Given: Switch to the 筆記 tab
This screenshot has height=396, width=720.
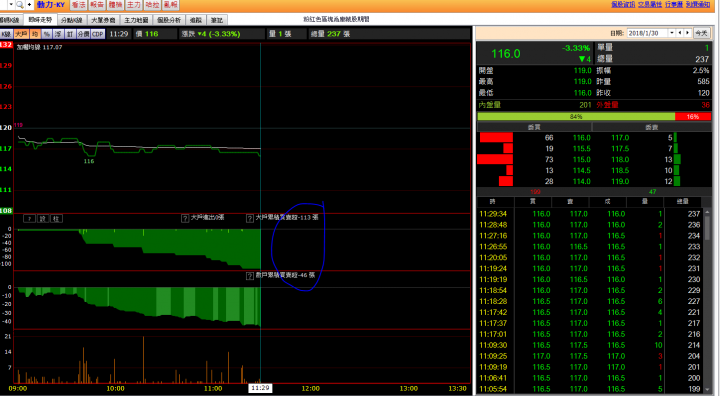Looking at the screenshot, I should (217, 20).
